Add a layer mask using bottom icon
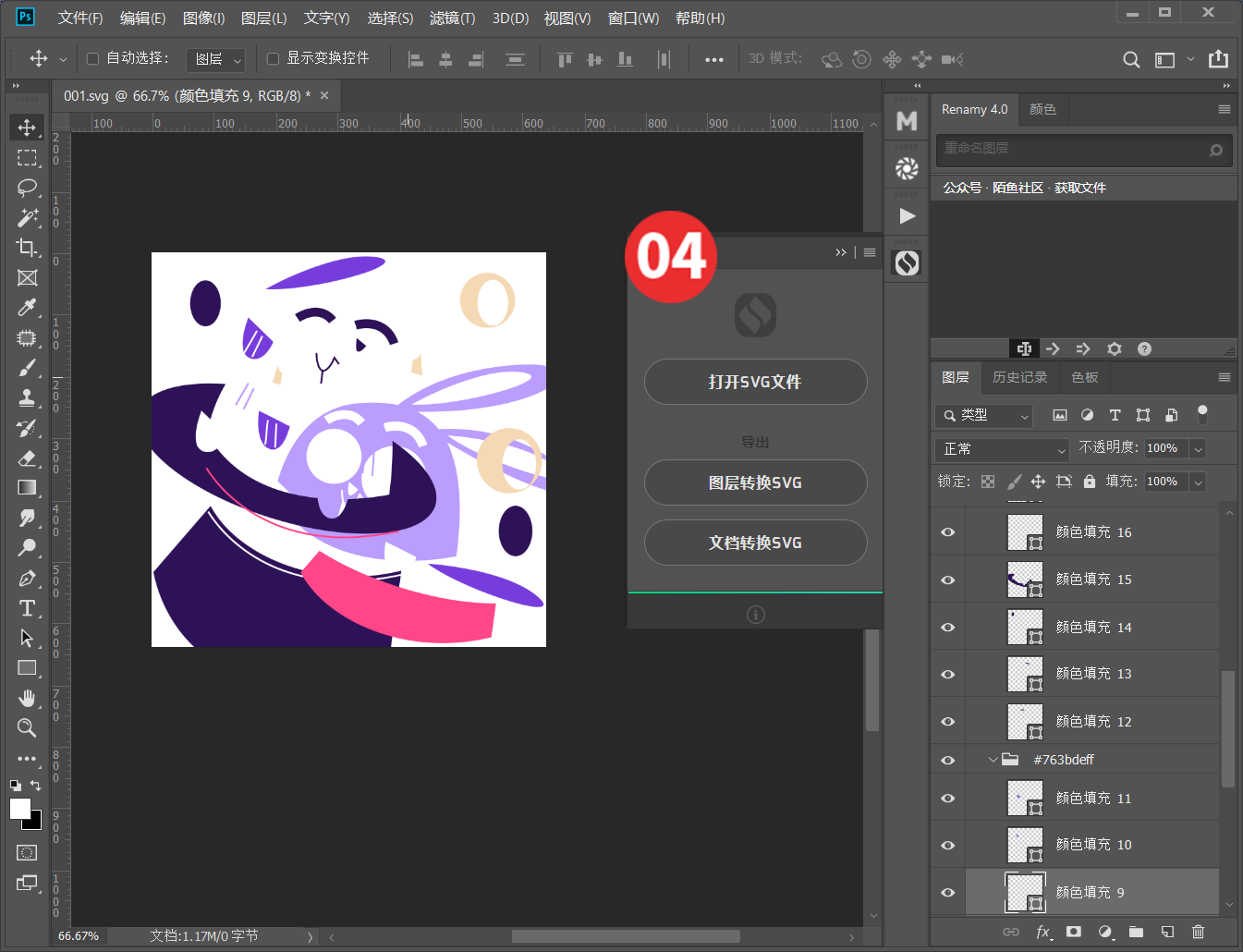The width and height of the screenshot is (1243, 952). [x=1073, y=932]
